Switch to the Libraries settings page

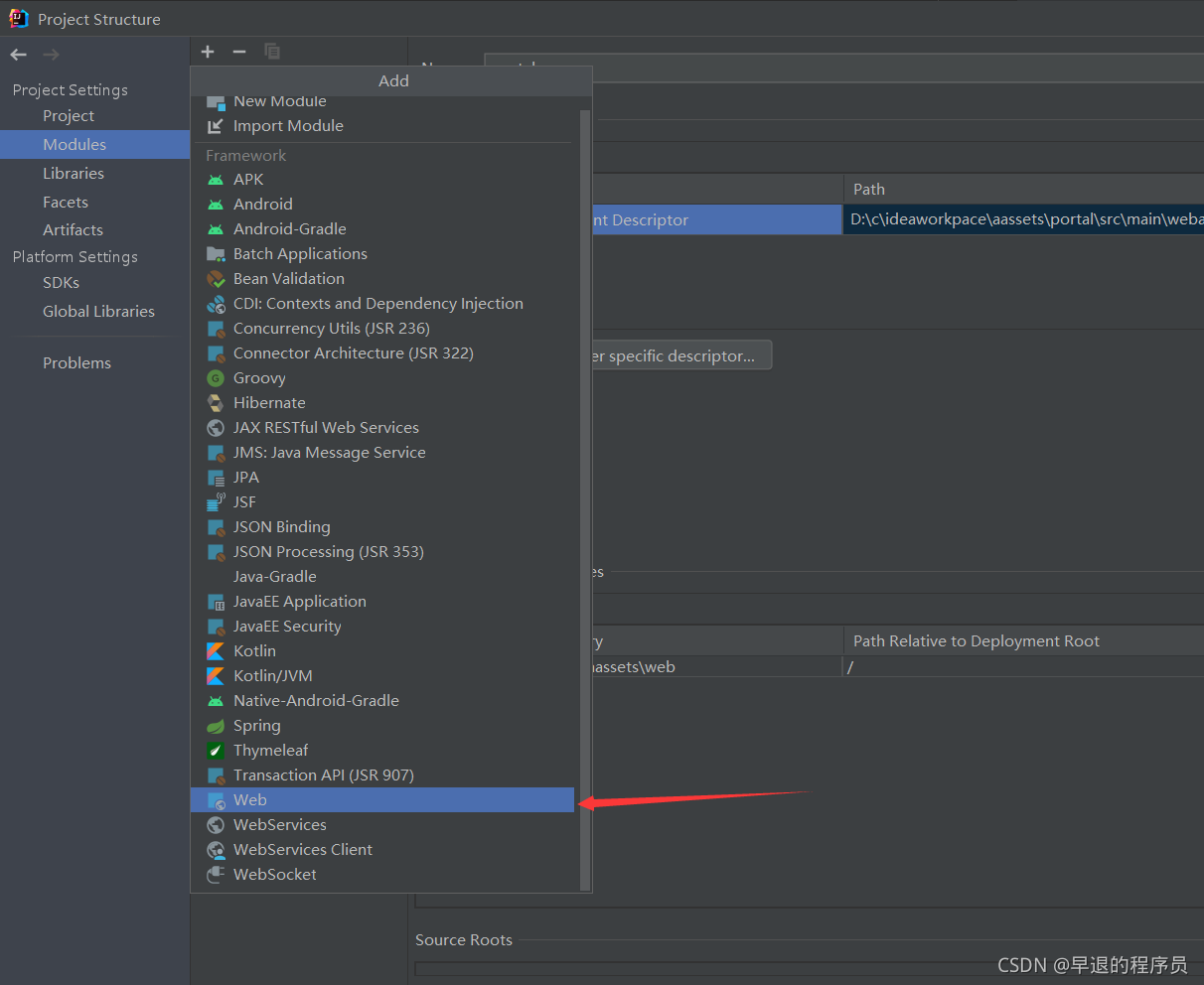click(71, 173)
